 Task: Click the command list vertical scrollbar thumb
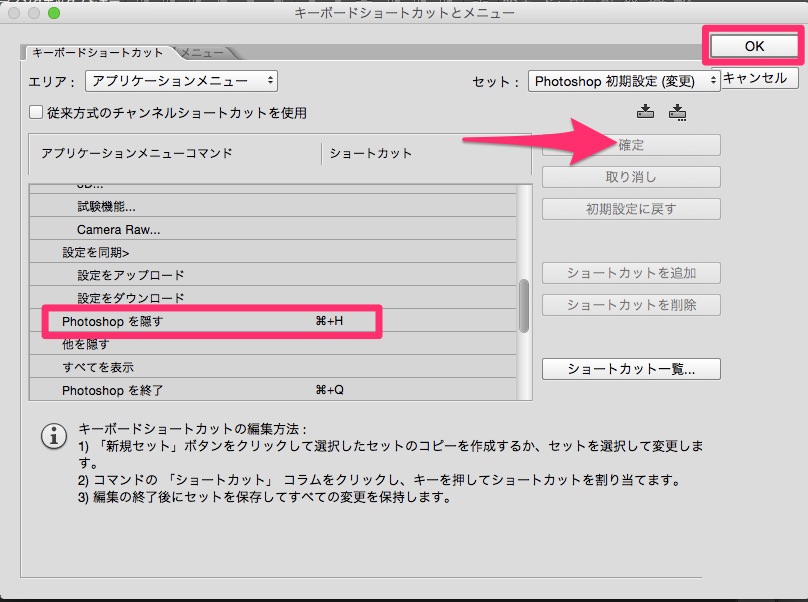coord(524,306)
